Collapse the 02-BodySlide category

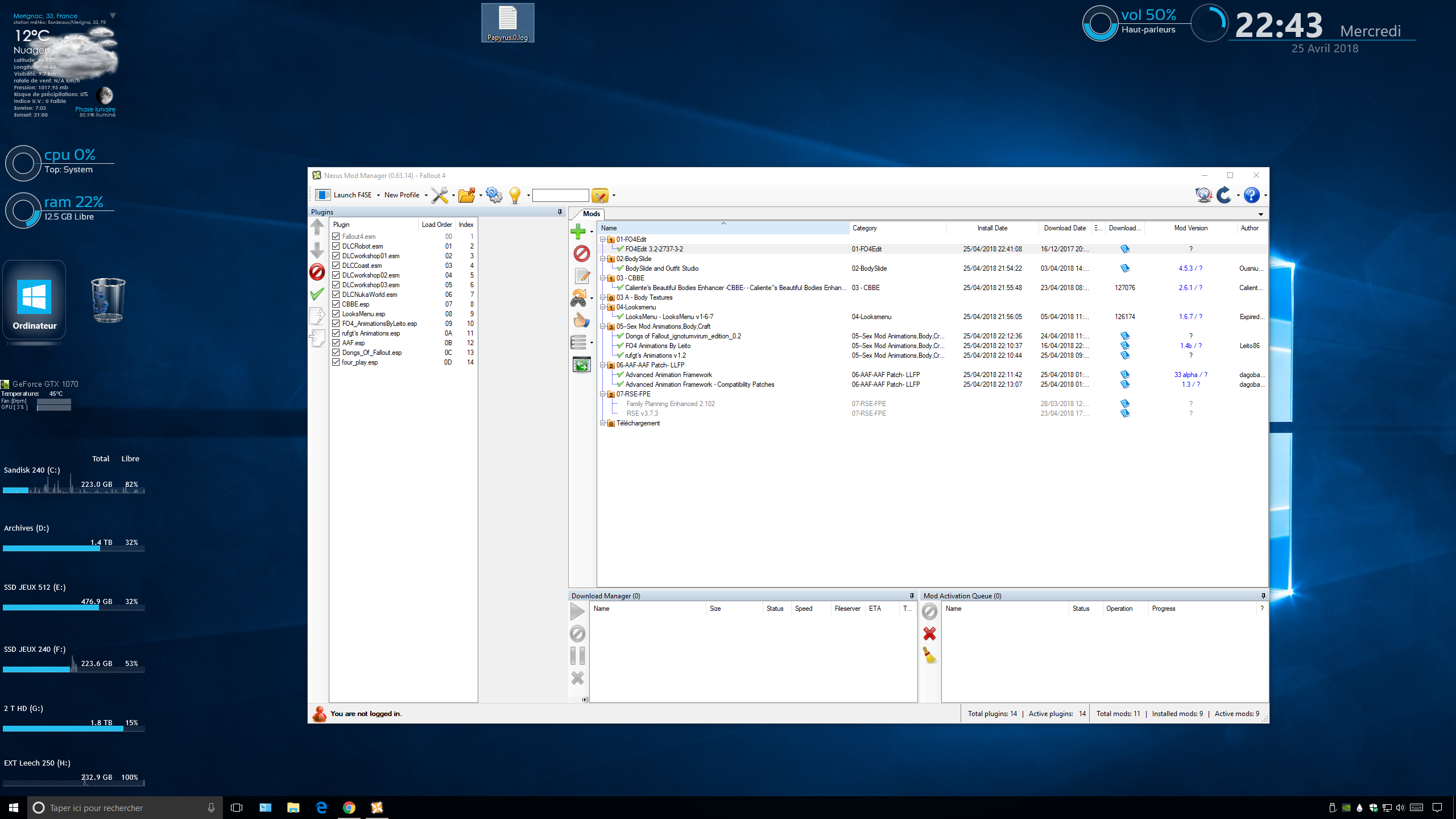click(x=603, y=259)
